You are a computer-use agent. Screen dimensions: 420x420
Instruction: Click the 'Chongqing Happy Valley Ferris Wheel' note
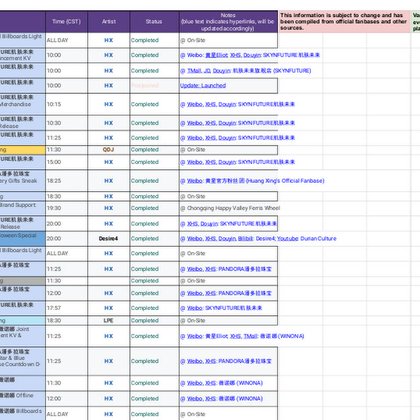[x=230, y=208]
